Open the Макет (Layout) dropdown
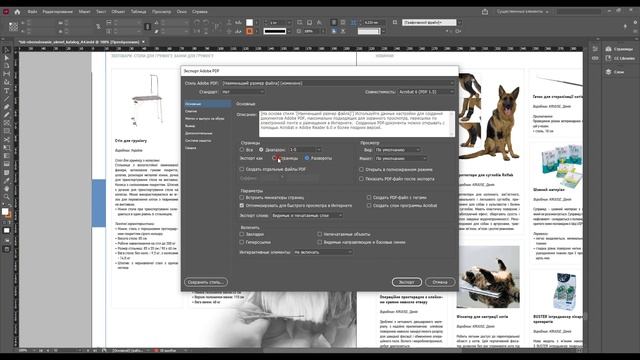Image resolution: width=640 pixels, height=360 pixels. (x=401, y=158)
